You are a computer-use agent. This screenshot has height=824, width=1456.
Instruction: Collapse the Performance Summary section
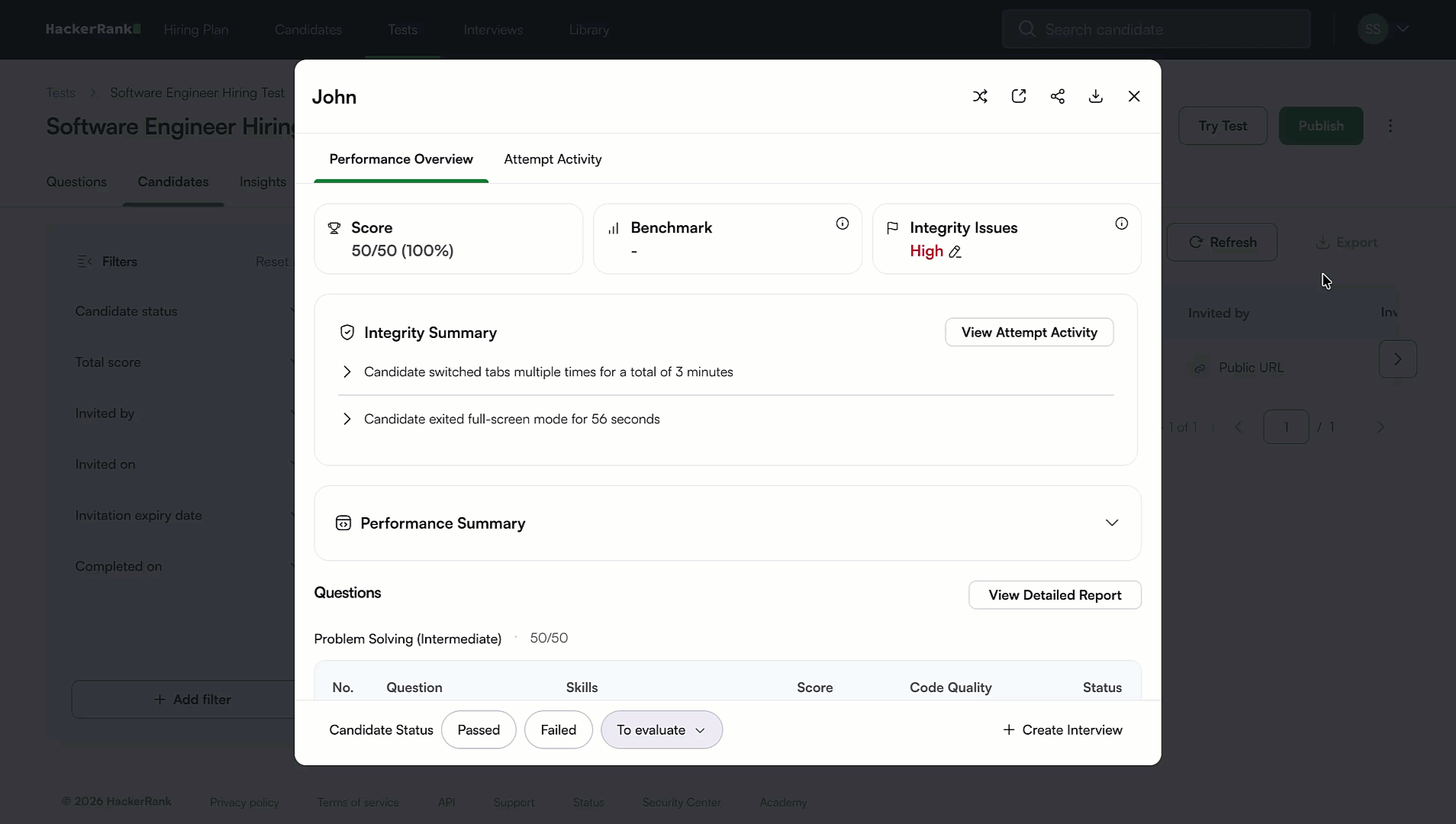click(x=1111, y=523)
